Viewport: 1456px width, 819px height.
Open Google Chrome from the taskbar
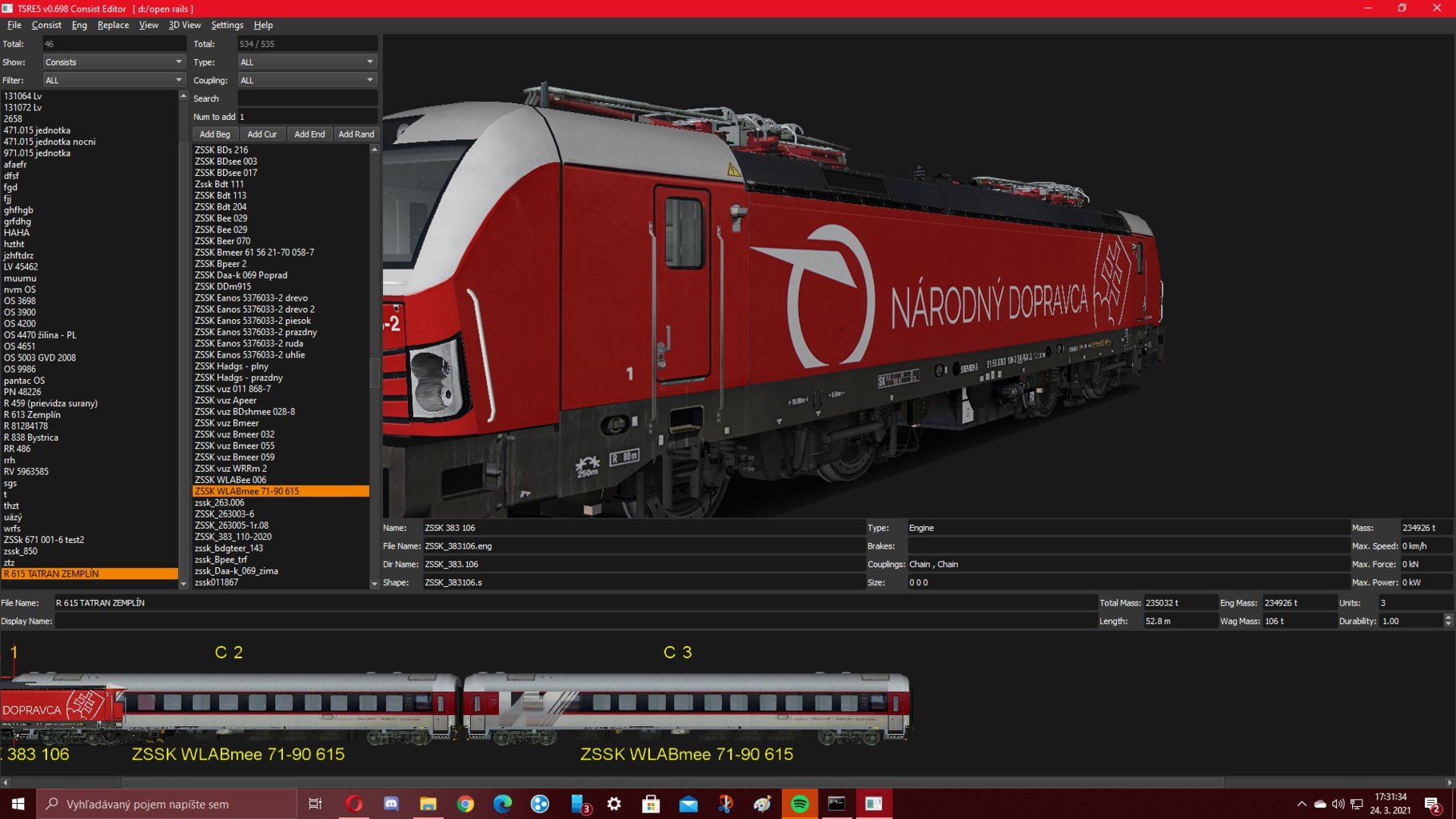tap(465, 804)
